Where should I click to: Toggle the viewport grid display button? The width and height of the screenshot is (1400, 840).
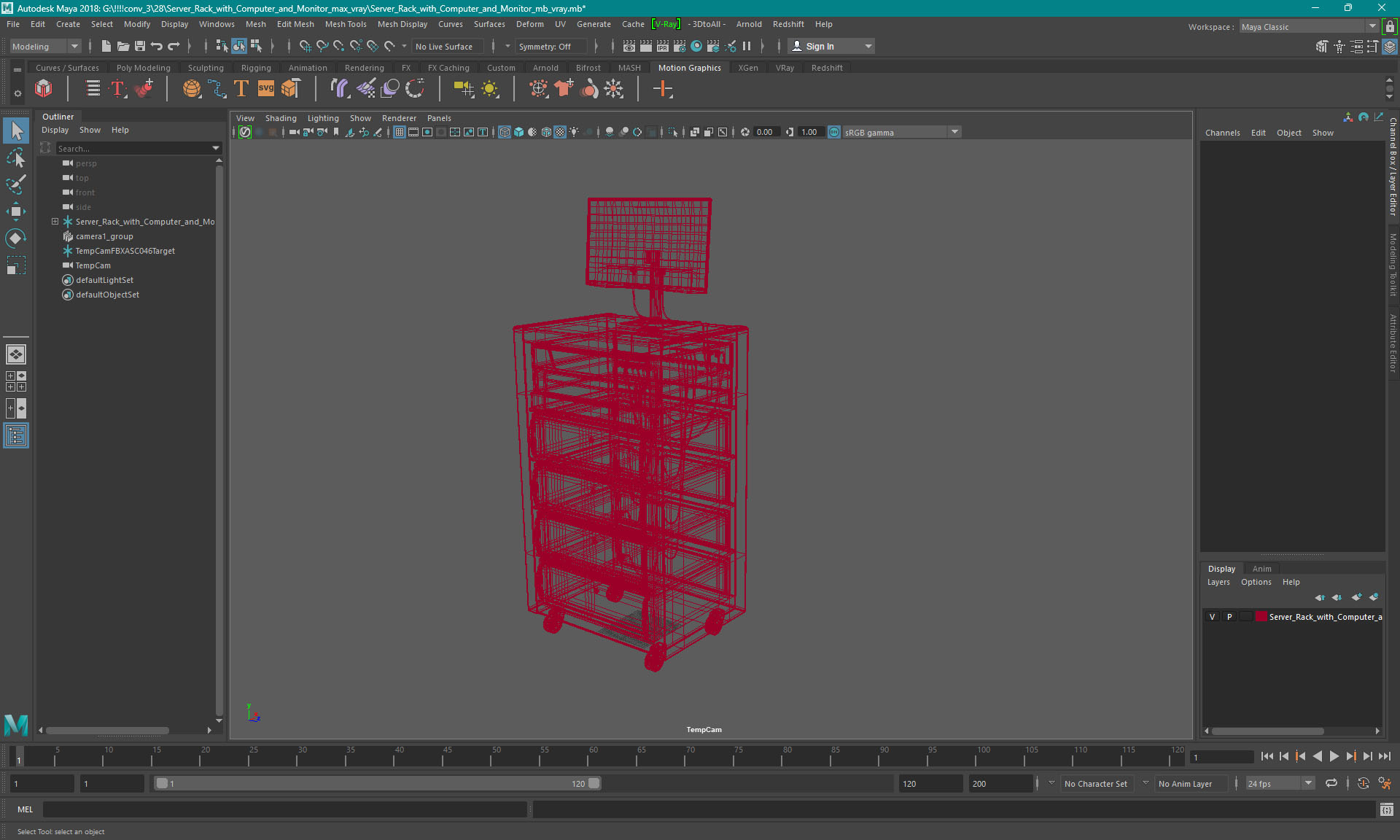click(x=400, y=132)
